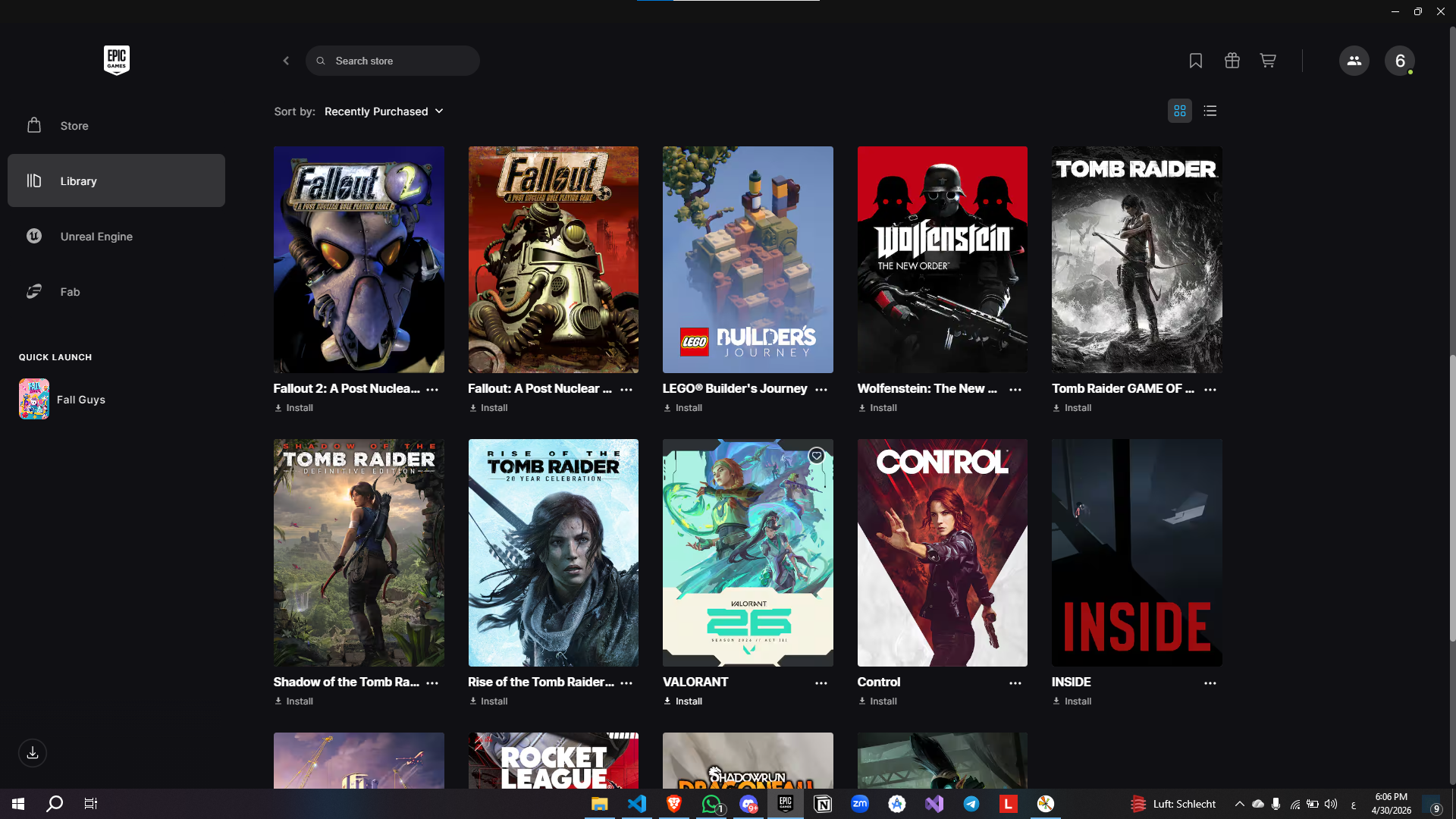1456x819 pixels.
Task: Open Notion from taskbar
Action: pos(823,804)
